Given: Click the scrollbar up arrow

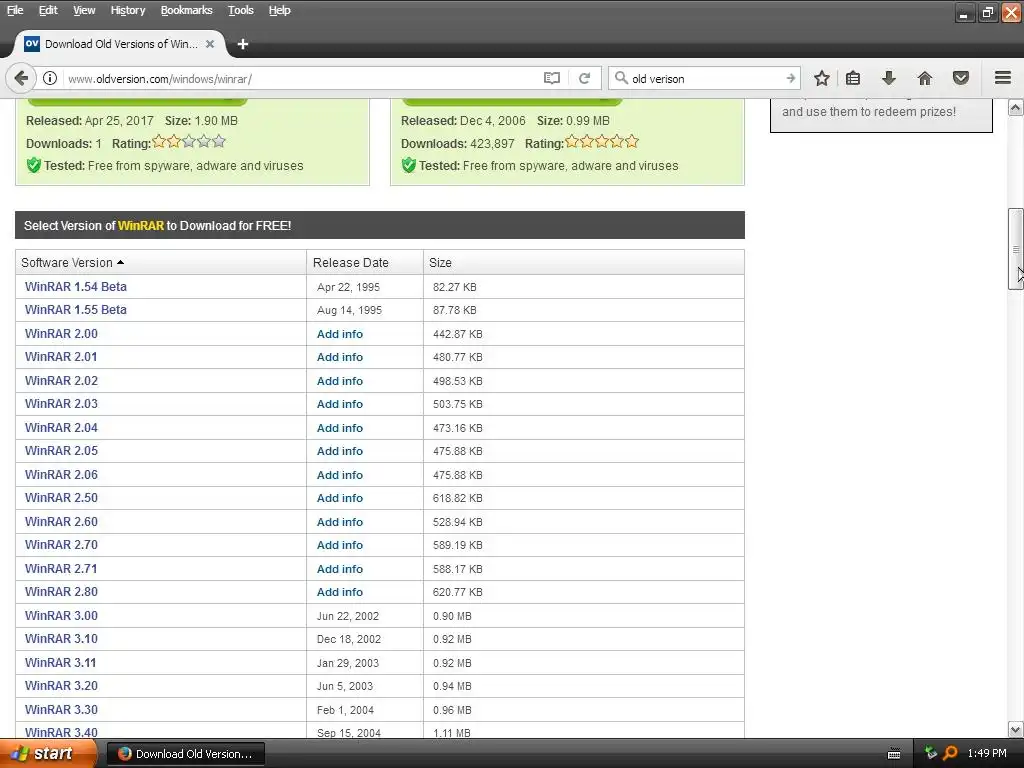Looking at the screenshot, I should point(1016,107).
